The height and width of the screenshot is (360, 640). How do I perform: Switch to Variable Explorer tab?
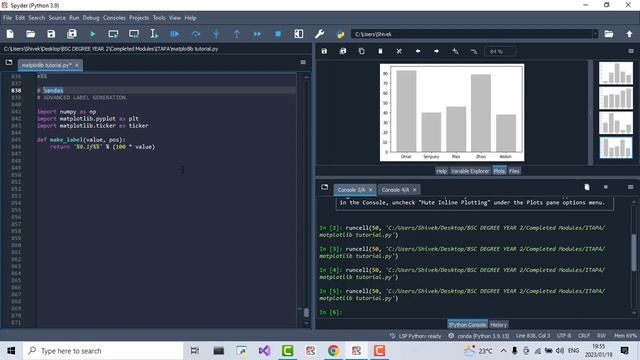[x=470, y=171]
